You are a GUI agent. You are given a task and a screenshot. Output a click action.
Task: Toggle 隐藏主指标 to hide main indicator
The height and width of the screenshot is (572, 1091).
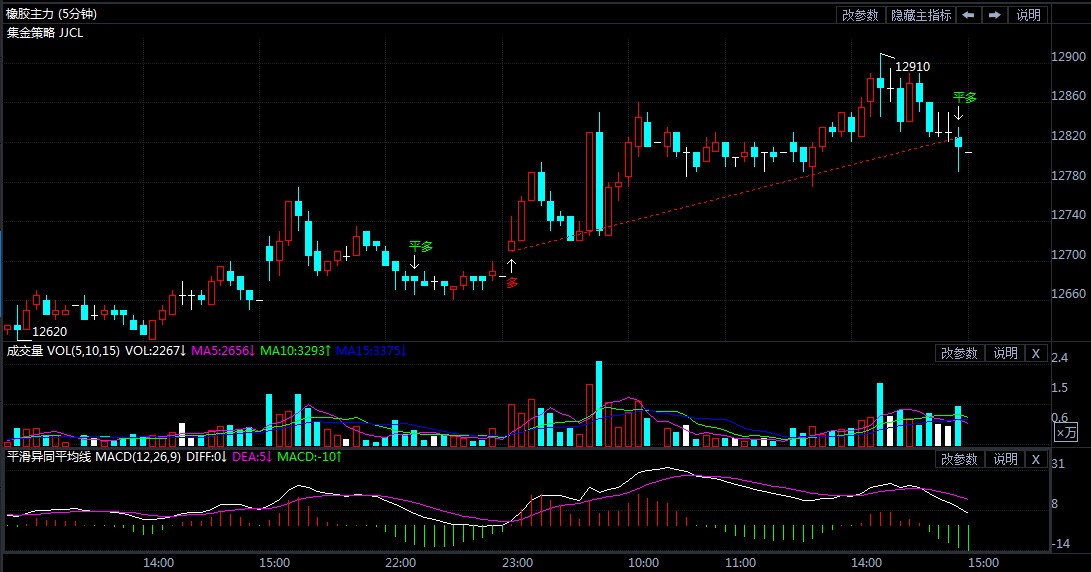coord(921,15)
